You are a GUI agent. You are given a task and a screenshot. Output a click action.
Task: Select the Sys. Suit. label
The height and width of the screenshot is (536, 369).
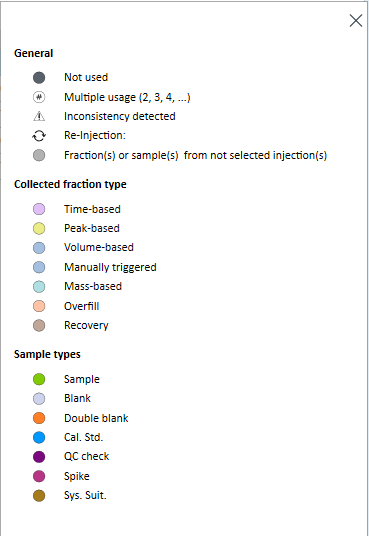tap(85, 495)
